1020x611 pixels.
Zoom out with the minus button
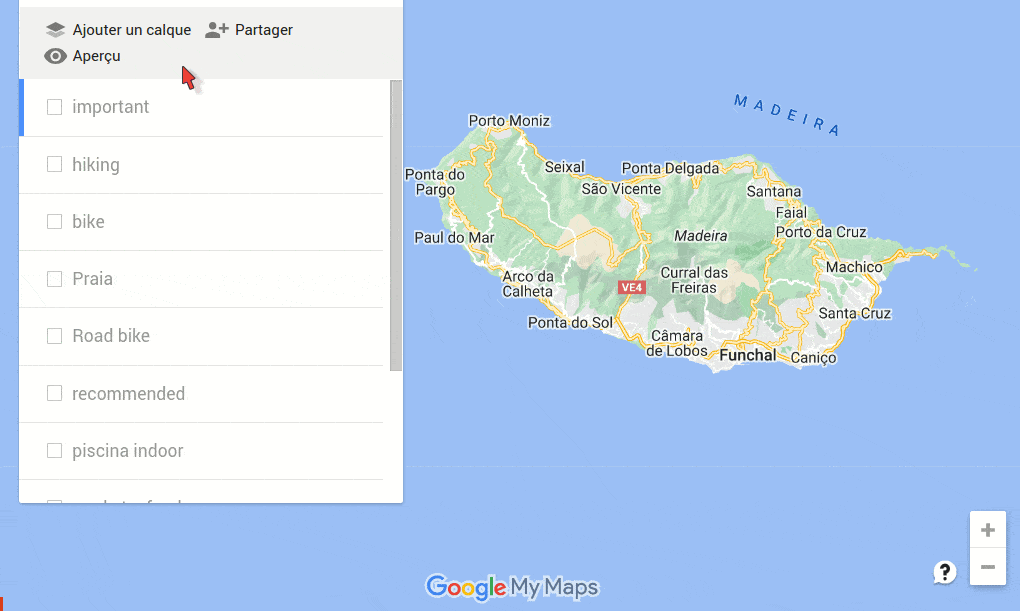coord(987,567)
